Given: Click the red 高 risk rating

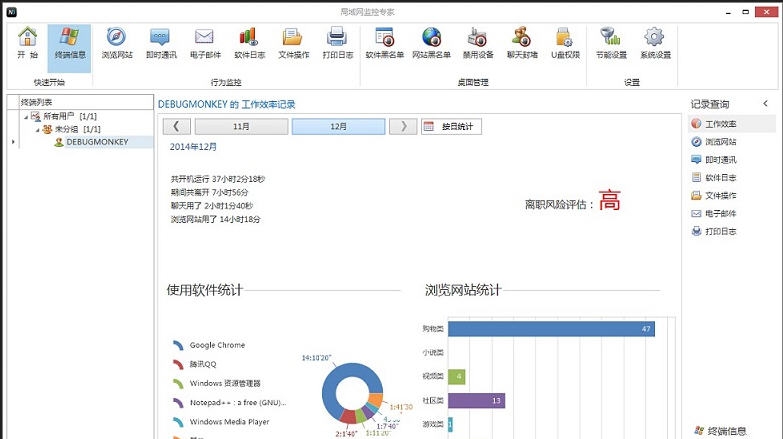Looking at the screenshot, I should 609,200.
